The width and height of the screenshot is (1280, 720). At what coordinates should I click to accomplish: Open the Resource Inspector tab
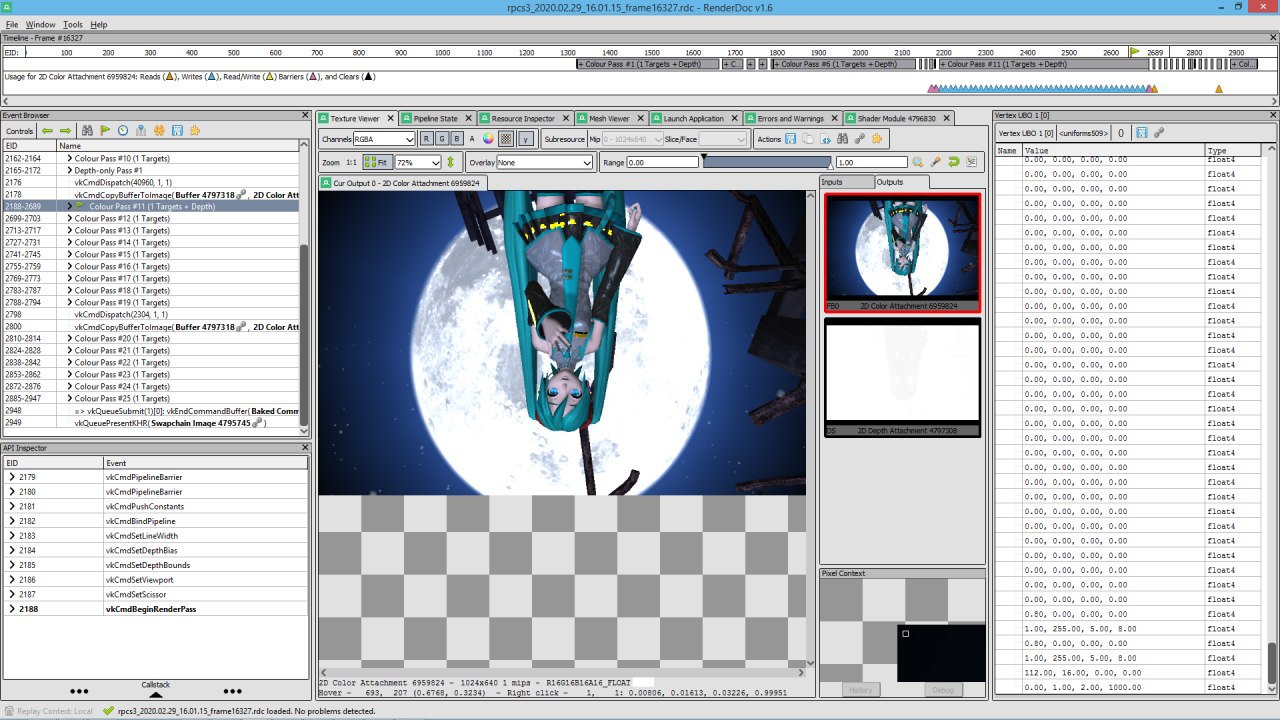[523, 118]
